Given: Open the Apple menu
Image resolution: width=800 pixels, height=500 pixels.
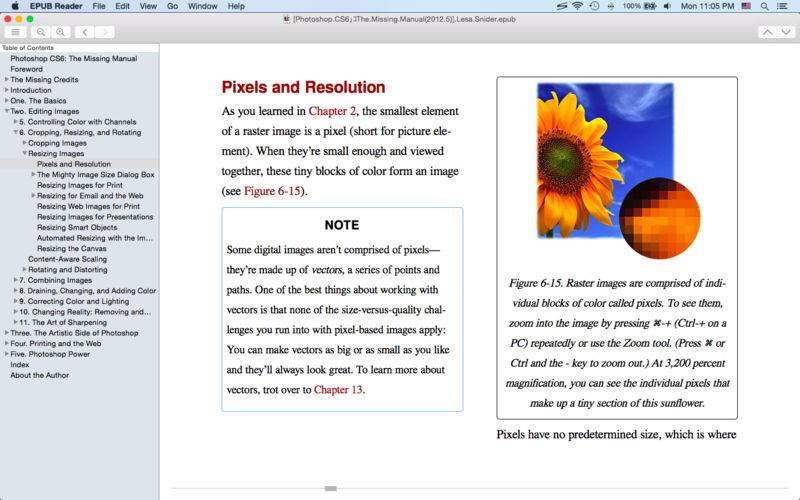Looking at the screenshot, I should pyautogui.click(x=15, y=6).
